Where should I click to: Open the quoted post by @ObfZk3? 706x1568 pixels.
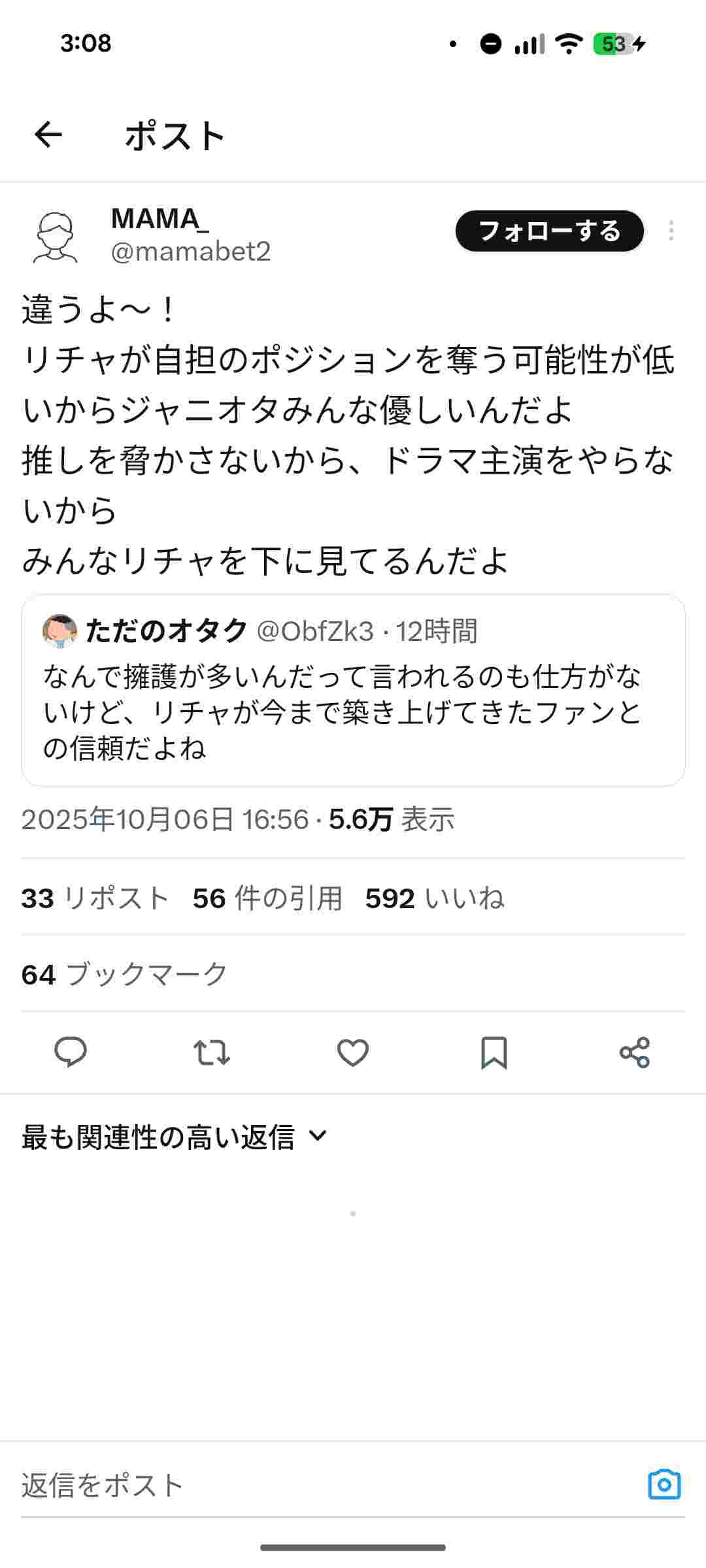point(353,712)
